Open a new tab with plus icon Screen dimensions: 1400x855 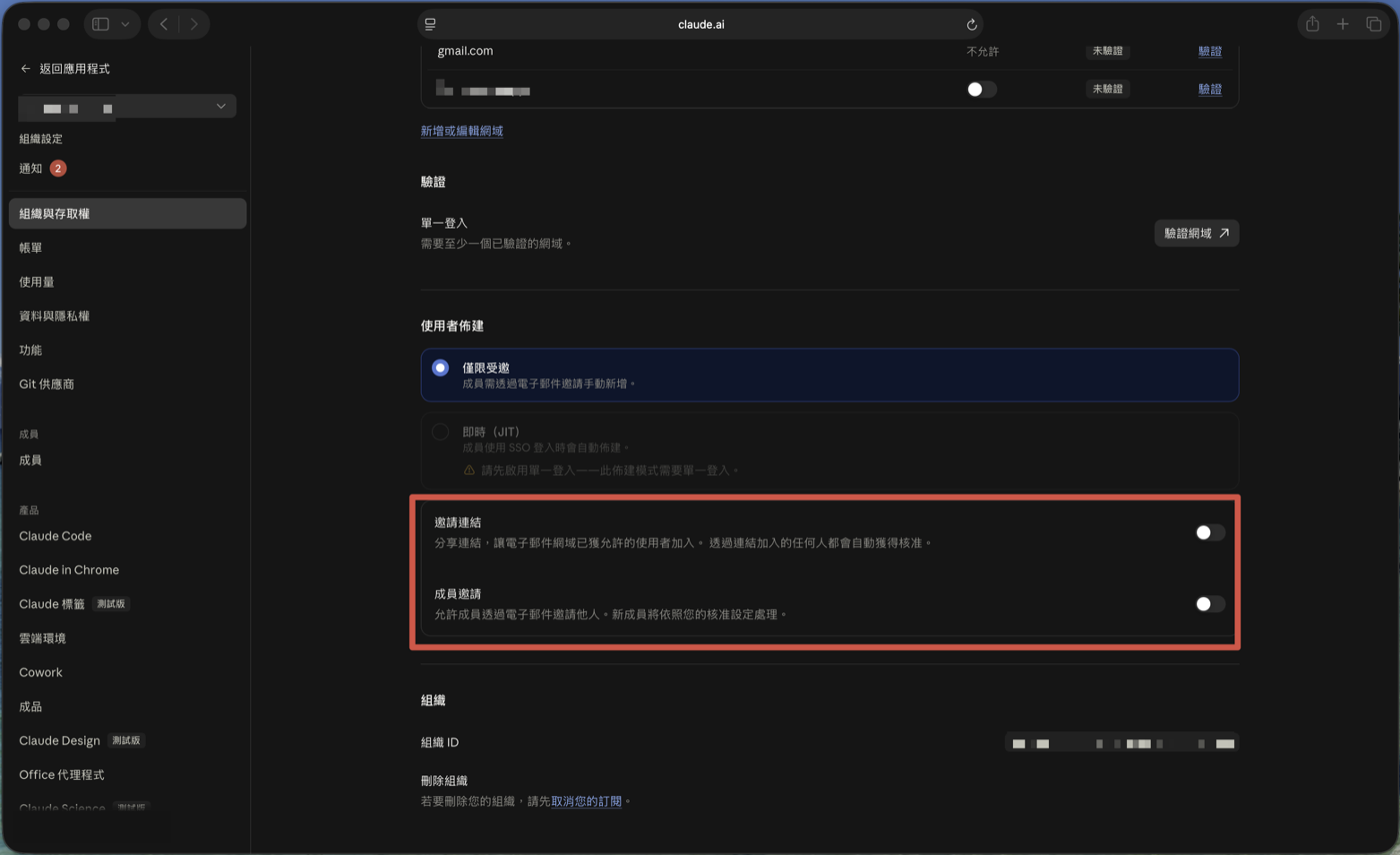[x=1343, y=24]
